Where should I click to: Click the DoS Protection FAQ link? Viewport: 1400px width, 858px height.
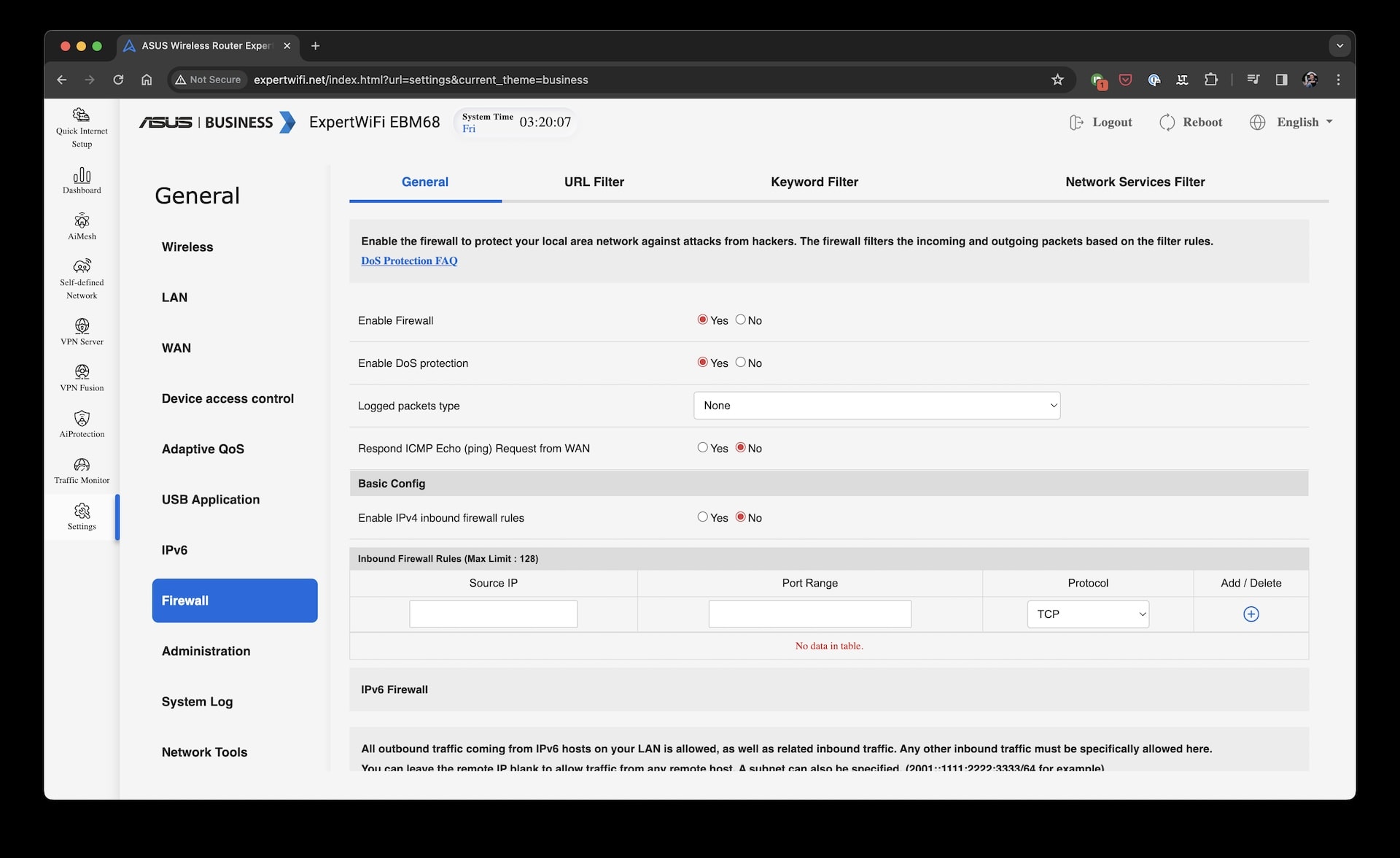tap(409, 261)
